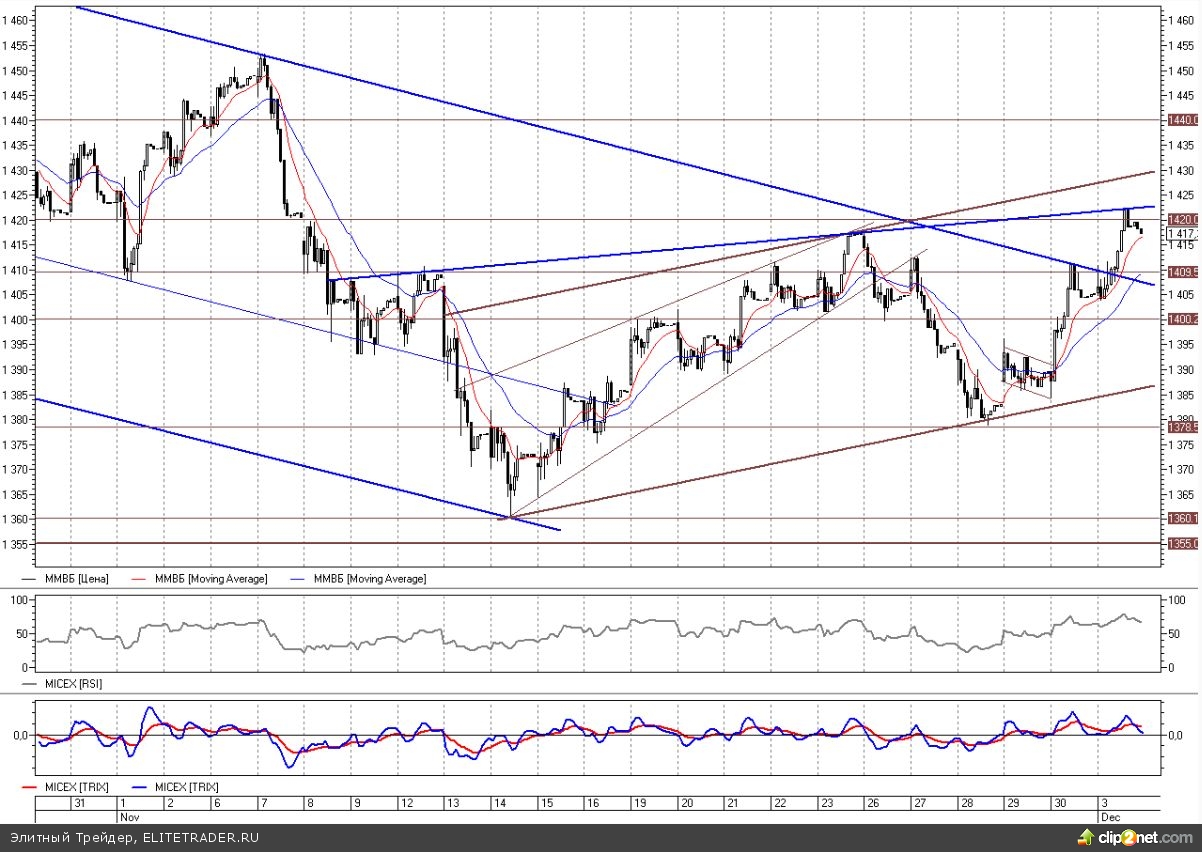Viewport: 1202px width, 852px height.
Task: Click the 1409.5 price level label
Action: [x=1182, y=271]
